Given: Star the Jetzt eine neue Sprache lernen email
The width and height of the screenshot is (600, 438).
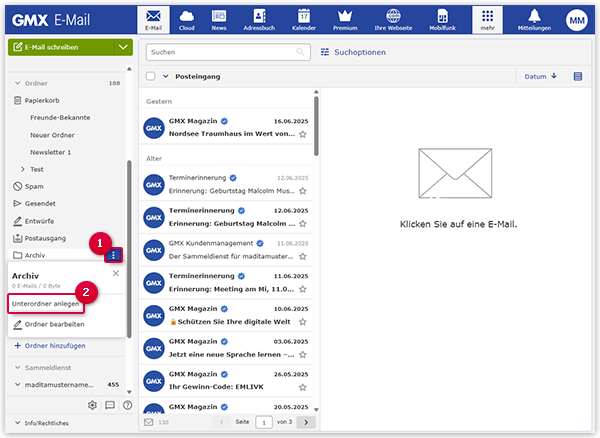Looking at the screenshot, I should (x=303, y=355).
